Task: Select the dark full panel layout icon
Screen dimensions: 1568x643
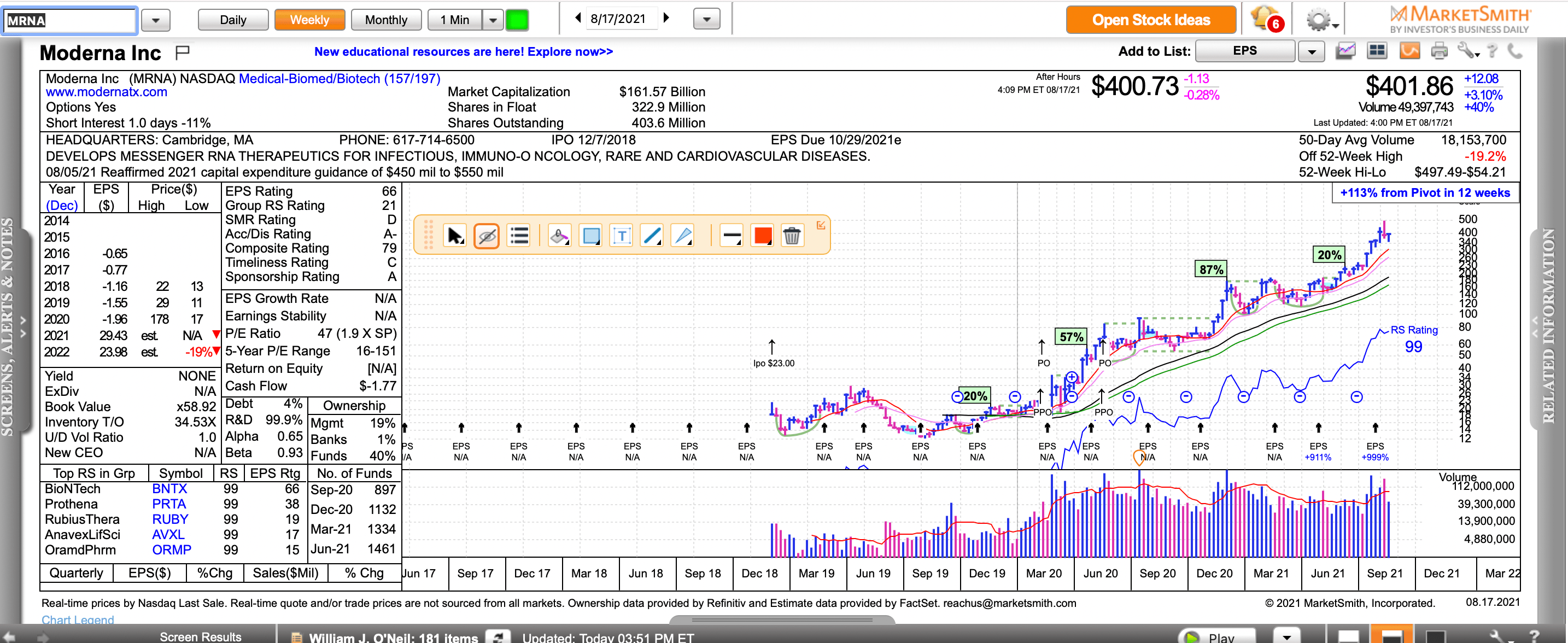Action: [x=1435, y=636]
